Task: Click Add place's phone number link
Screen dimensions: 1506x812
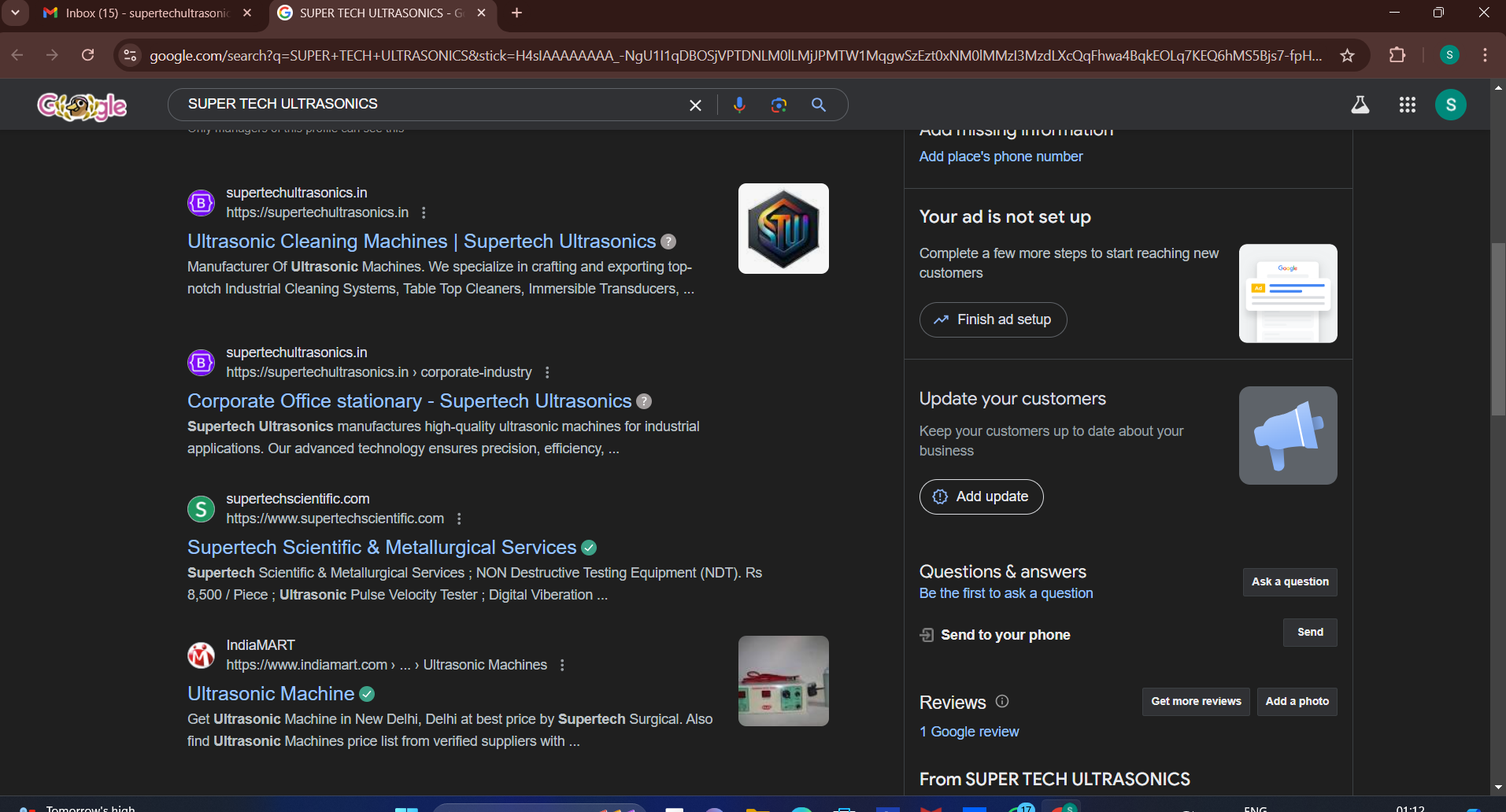Action: click(x=1001, y=157)
